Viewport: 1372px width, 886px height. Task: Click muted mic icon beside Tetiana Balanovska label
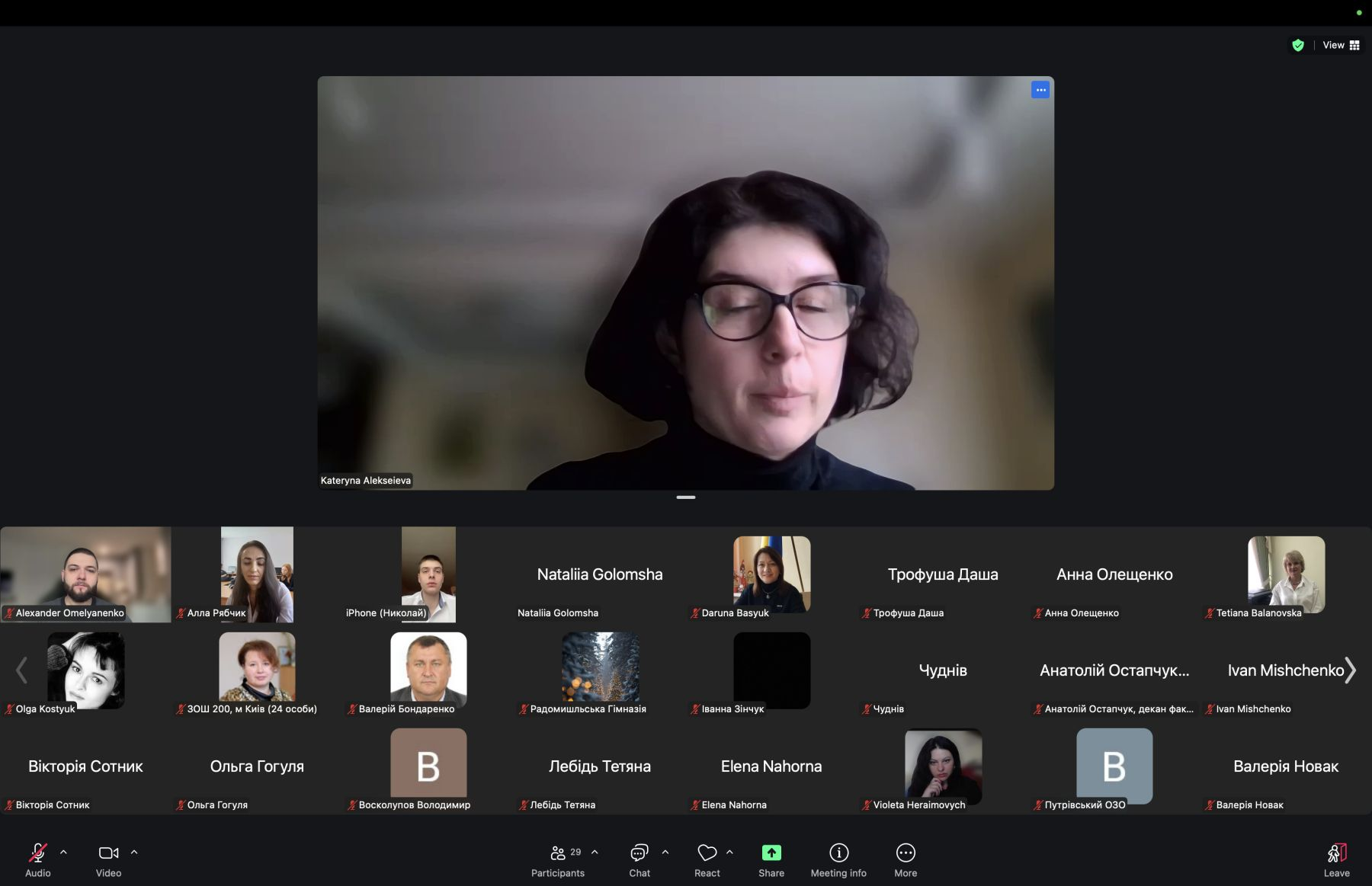coord(1210,613)
